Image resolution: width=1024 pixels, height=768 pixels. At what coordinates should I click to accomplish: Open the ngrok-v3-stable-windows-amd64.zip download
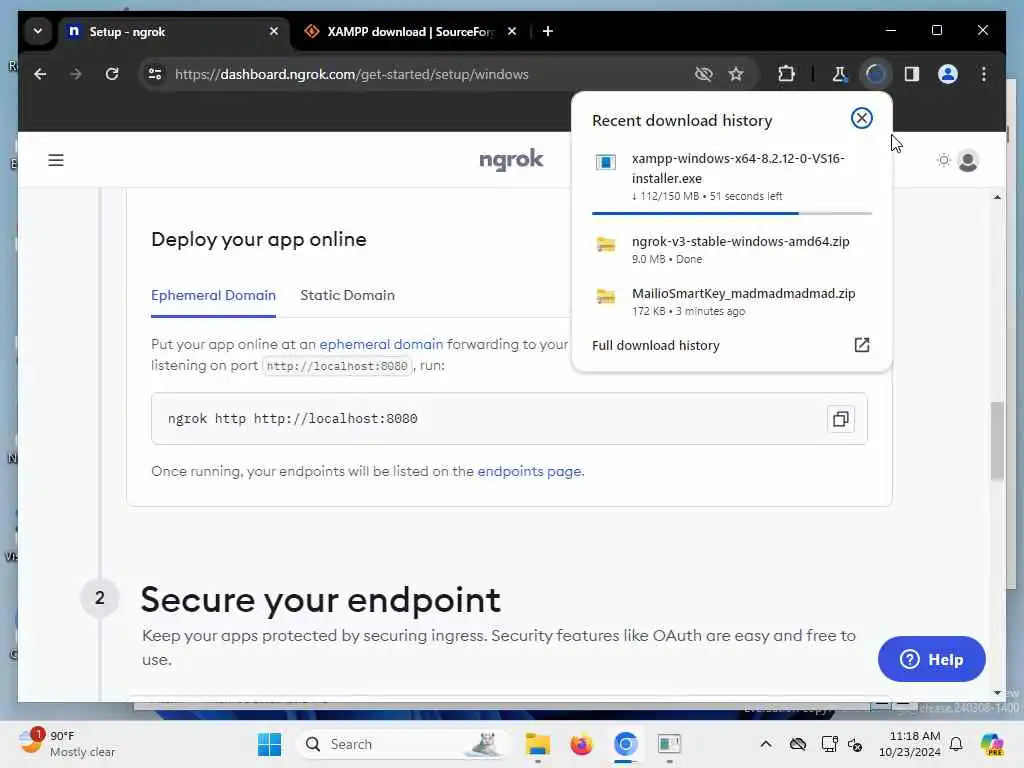click(731, 249)
